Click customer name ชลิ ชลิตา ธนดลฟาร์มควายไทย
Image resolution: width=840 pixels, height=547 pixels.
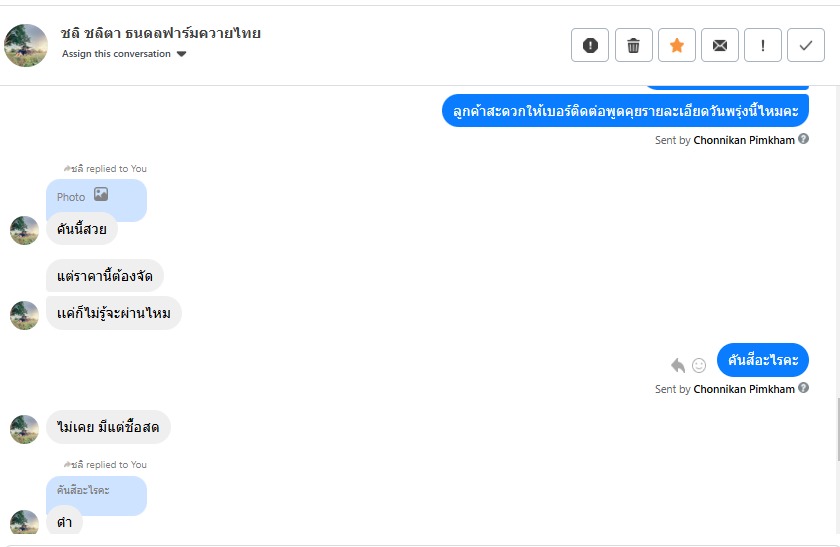[160, 33]
